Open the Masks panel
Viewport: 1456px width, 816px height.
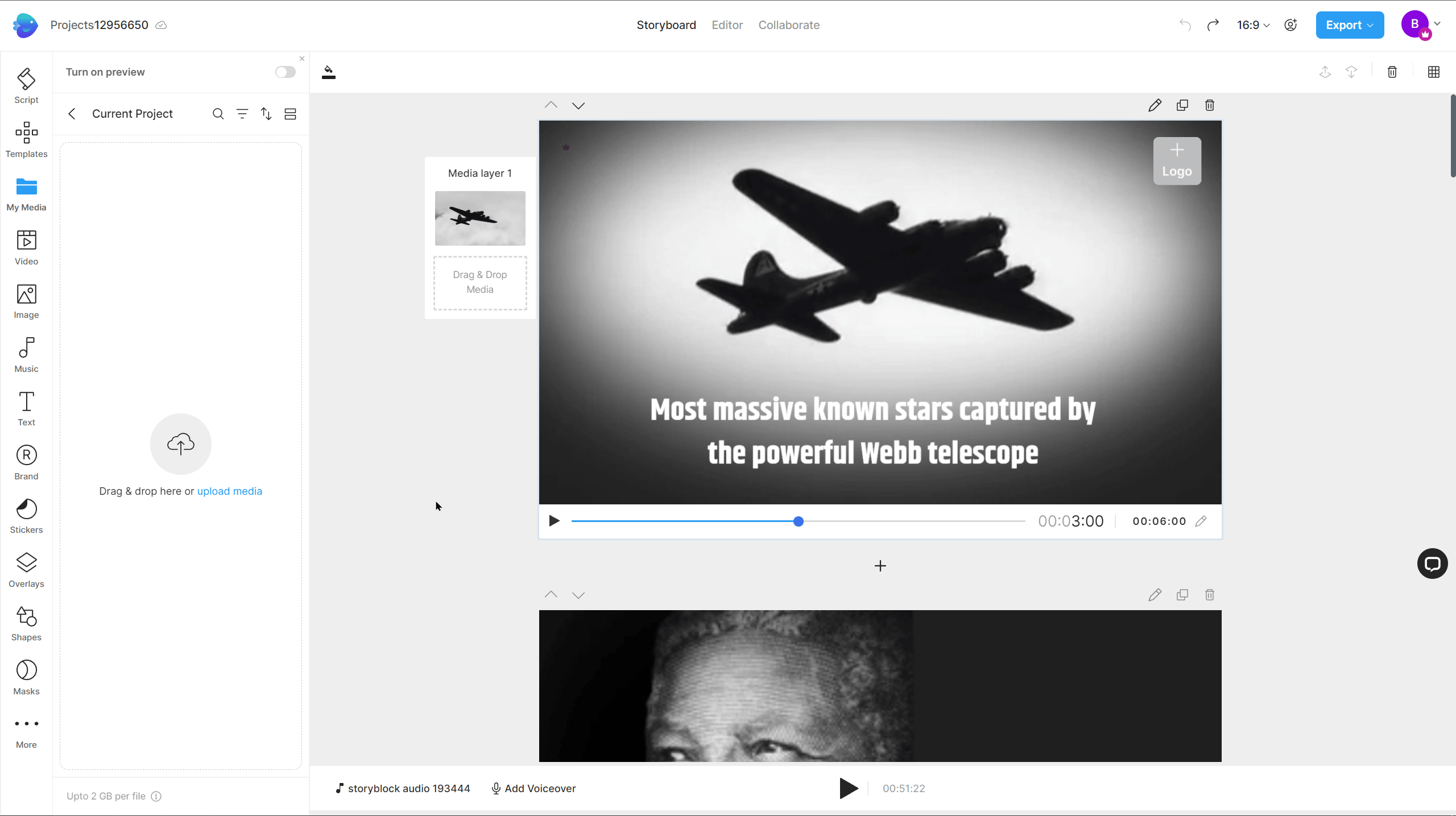pyautogui.click(x=26, y=678)
